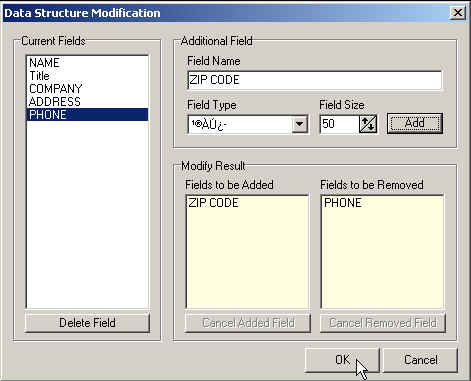Close the Data Structure Modification dialog

click(458, 13)
